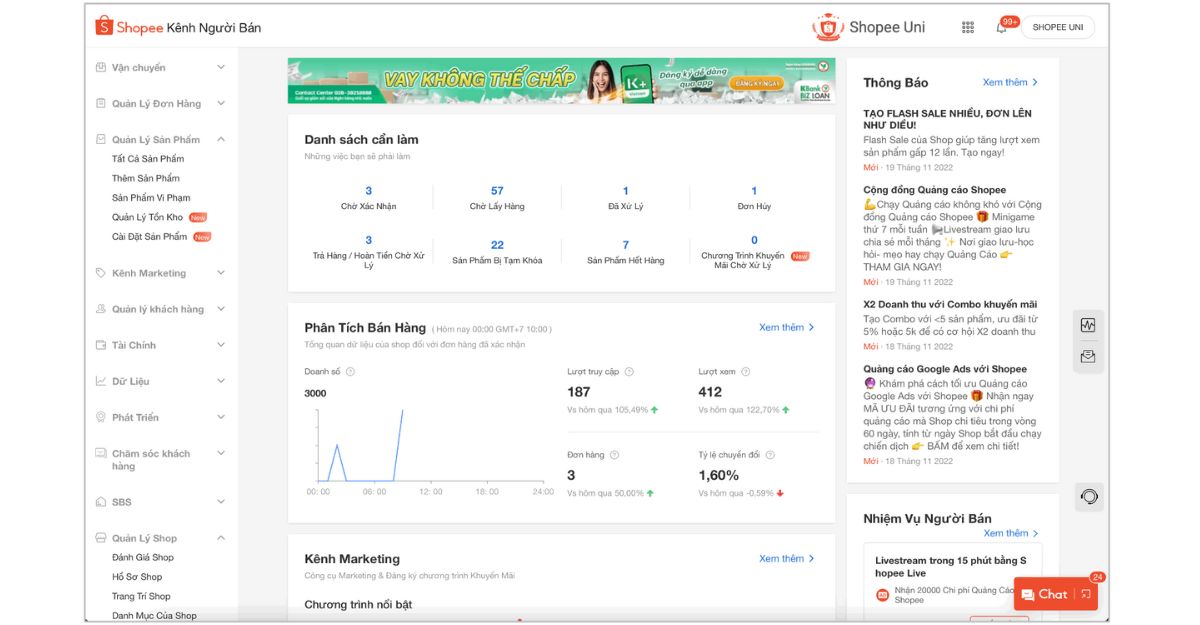Click the analytics floating side icon

pyautogui.click(x=1088, y=325)
